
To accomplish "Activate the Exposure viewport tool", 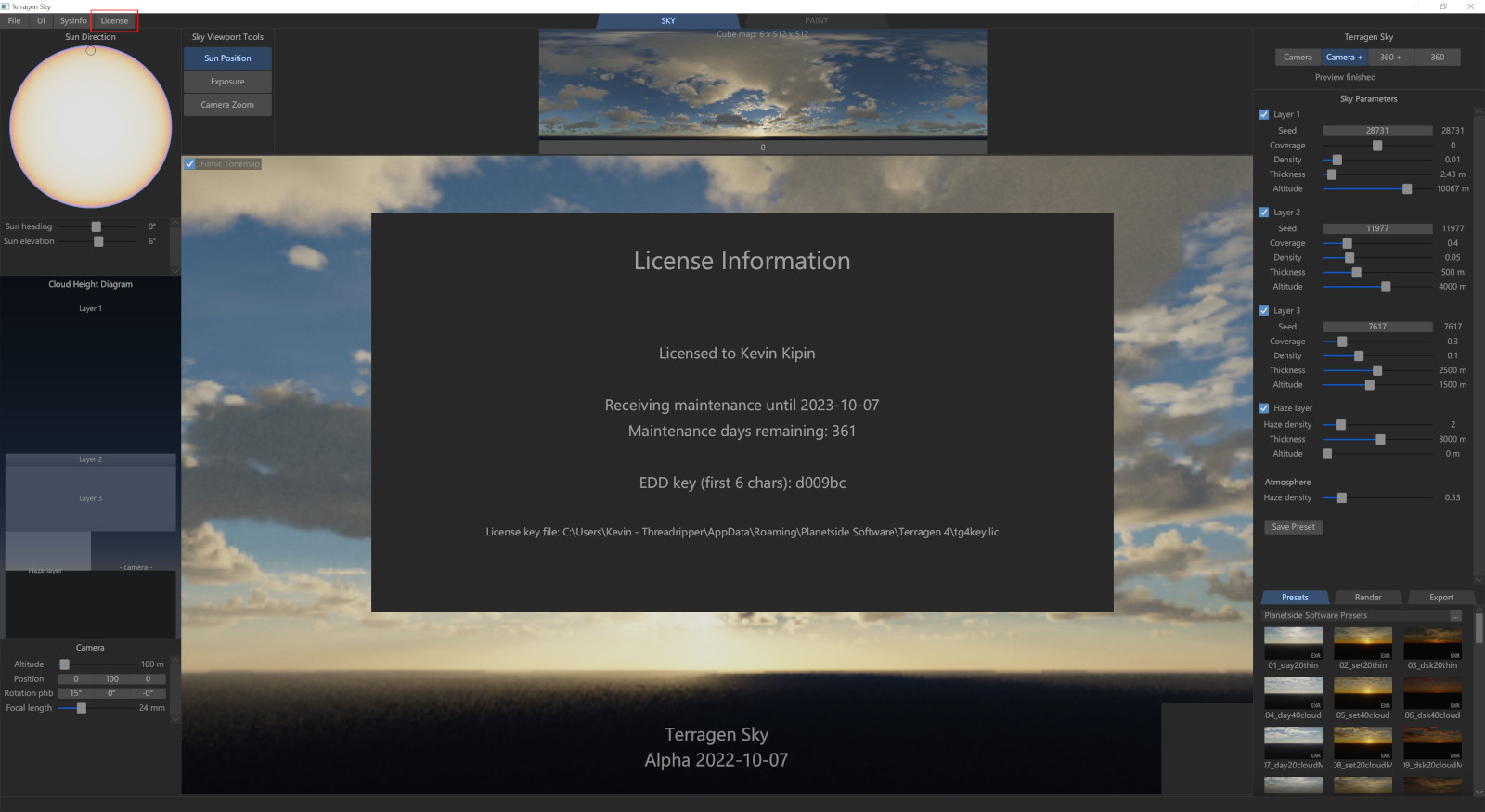I will (x=227, y=82).
